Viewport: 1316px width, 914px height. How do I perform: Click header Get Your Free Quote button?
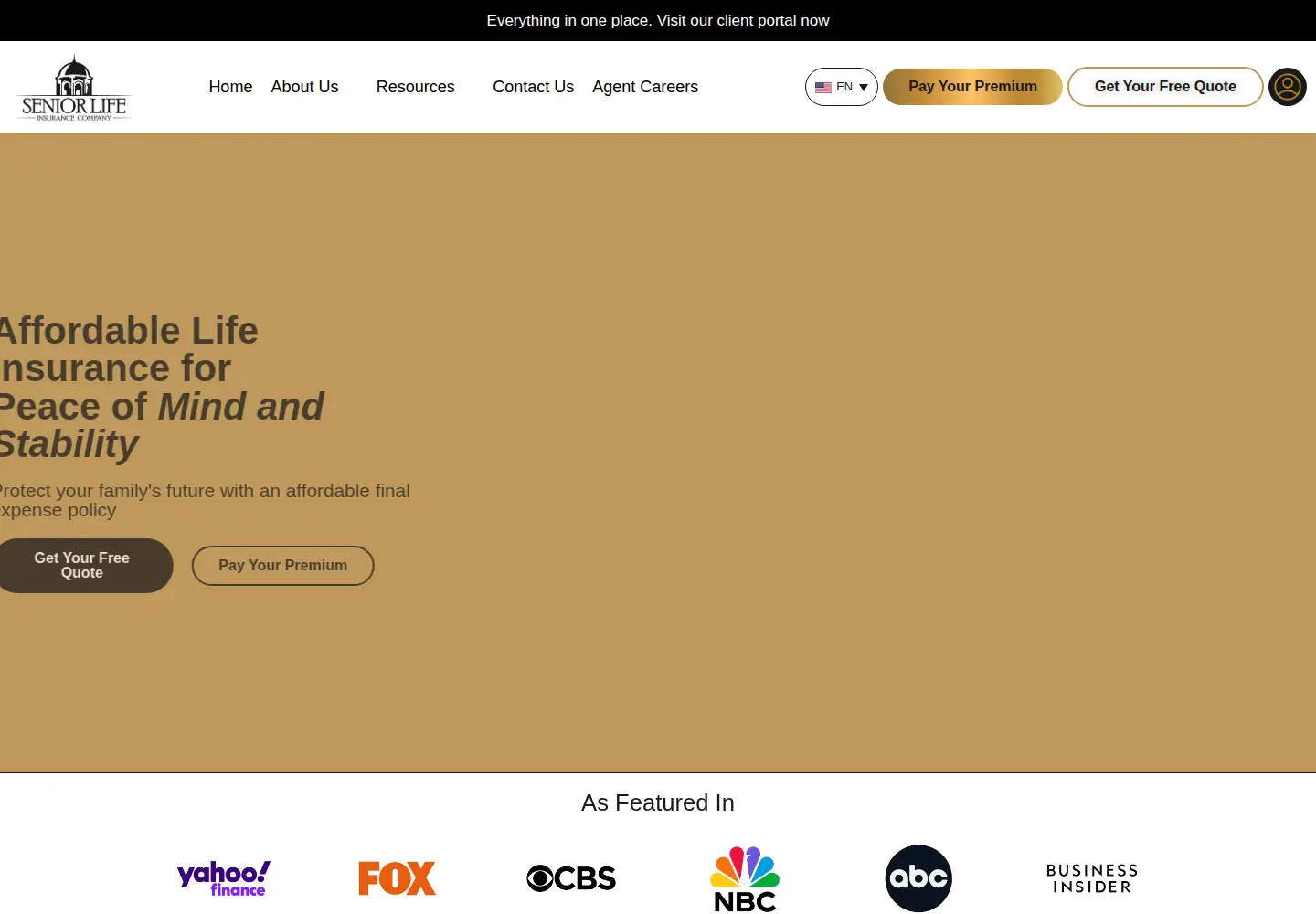(1165, 87)
